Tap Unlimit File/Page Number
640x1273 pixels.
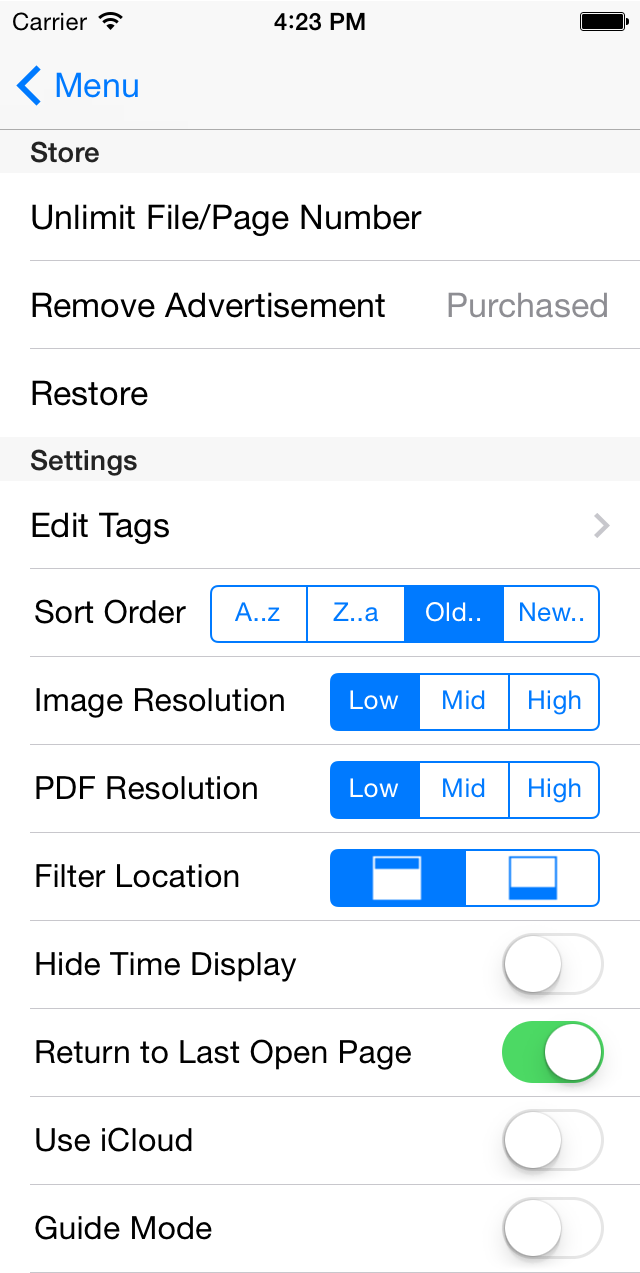[226, 218]
